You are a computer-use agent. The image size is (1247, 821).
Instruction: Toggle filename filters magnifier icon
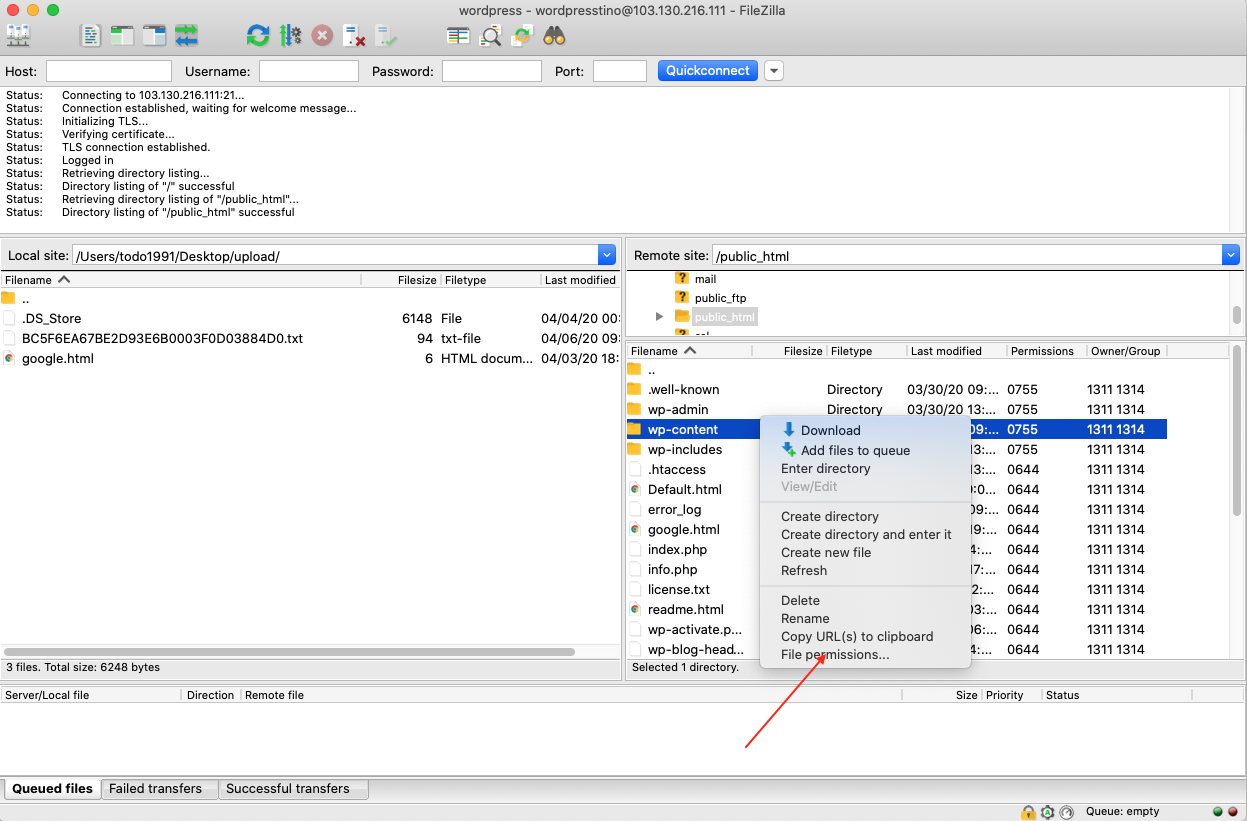click(490, 37)
